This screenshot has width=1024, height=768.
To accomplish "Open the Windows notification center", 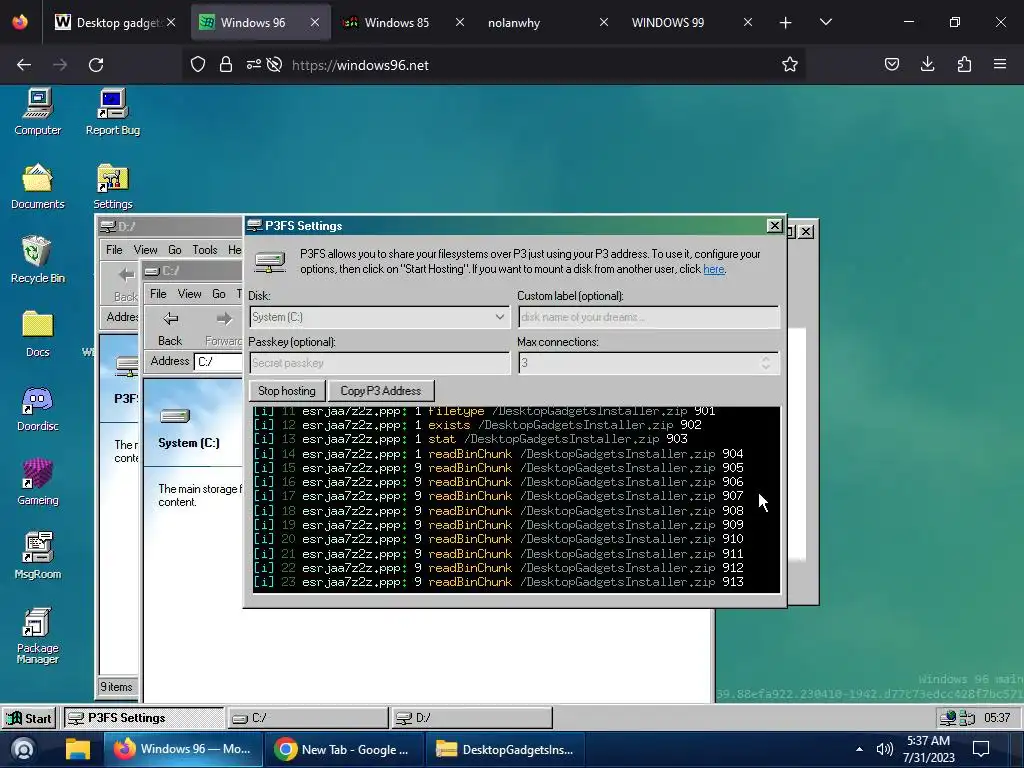I will [981, 749].
